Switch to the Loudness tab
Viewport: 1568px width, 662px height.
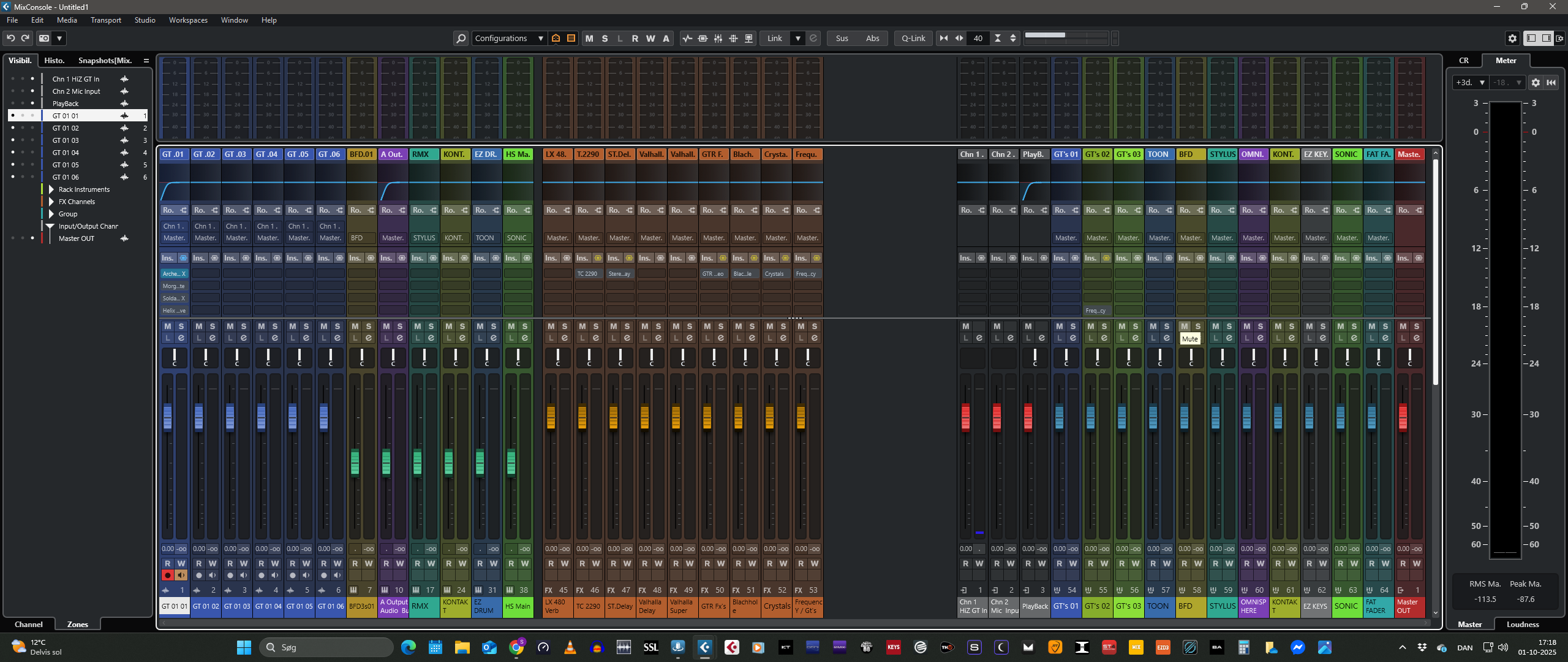1522,624
